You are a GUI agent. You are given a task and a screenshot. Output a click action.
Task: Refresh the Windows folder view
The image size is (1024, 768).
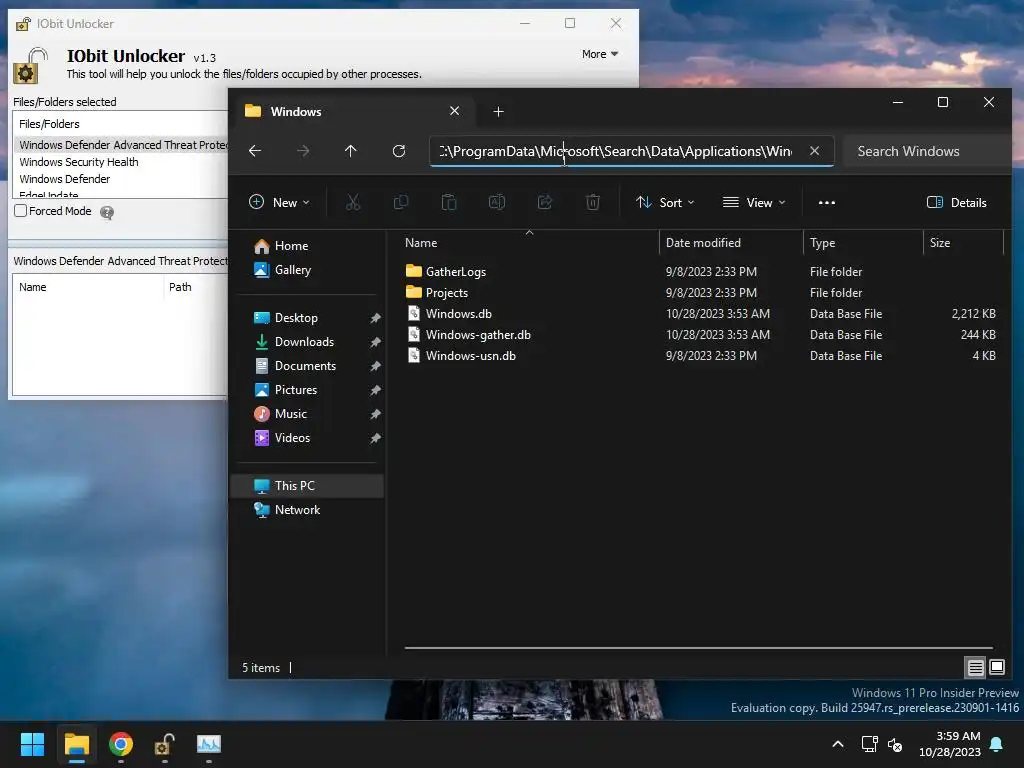(x=398, y=151)
